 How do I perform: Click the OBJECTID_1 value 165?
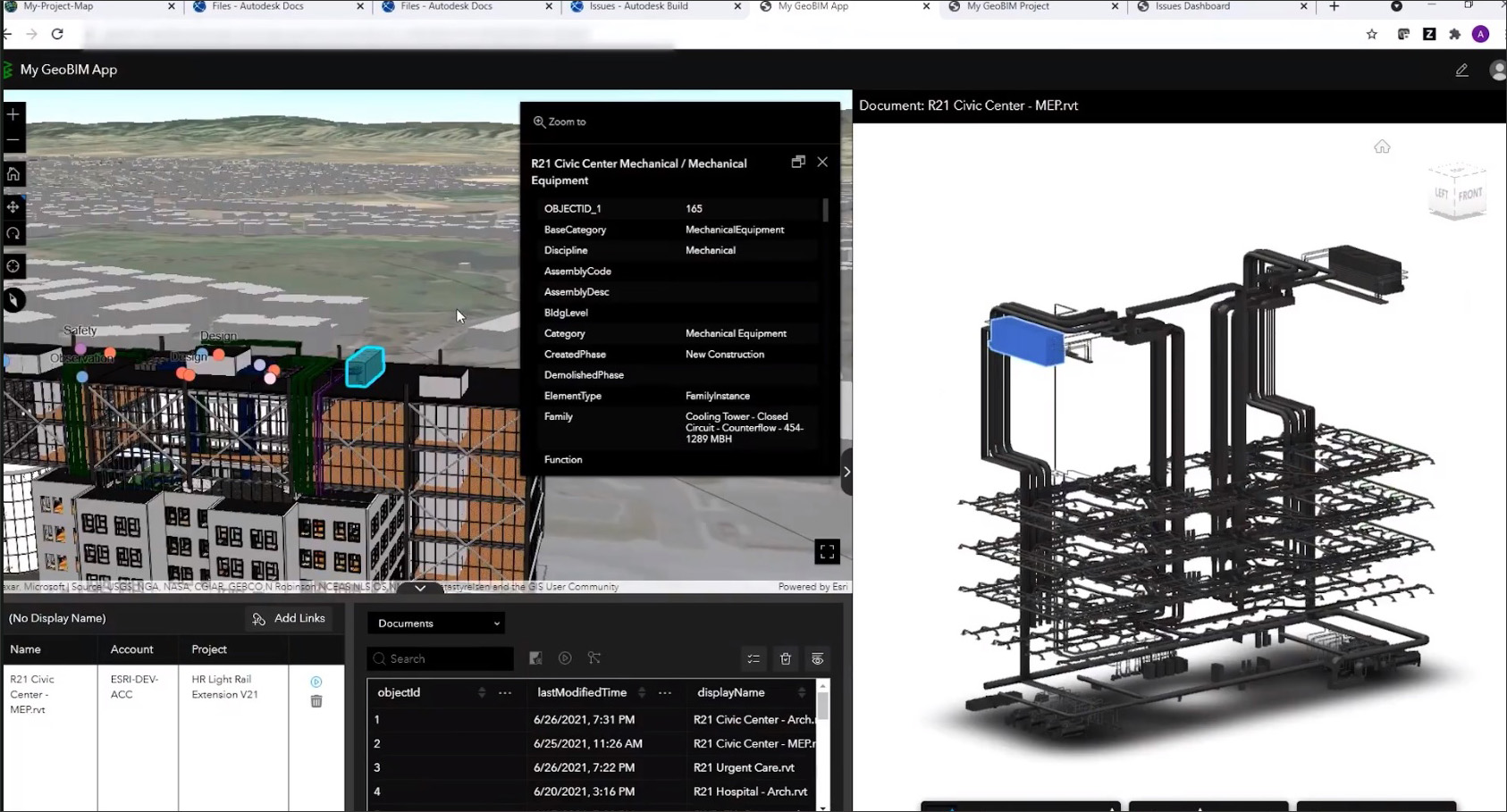click(694, 208)
